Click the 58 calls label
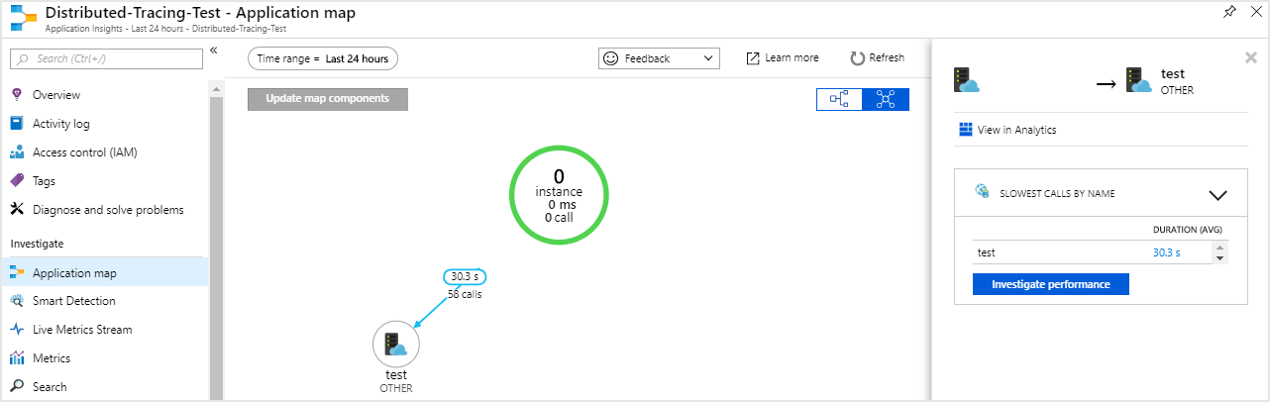Image resolution: width=1270 pixels, height=402 pixels. click(x=465, y=295)
